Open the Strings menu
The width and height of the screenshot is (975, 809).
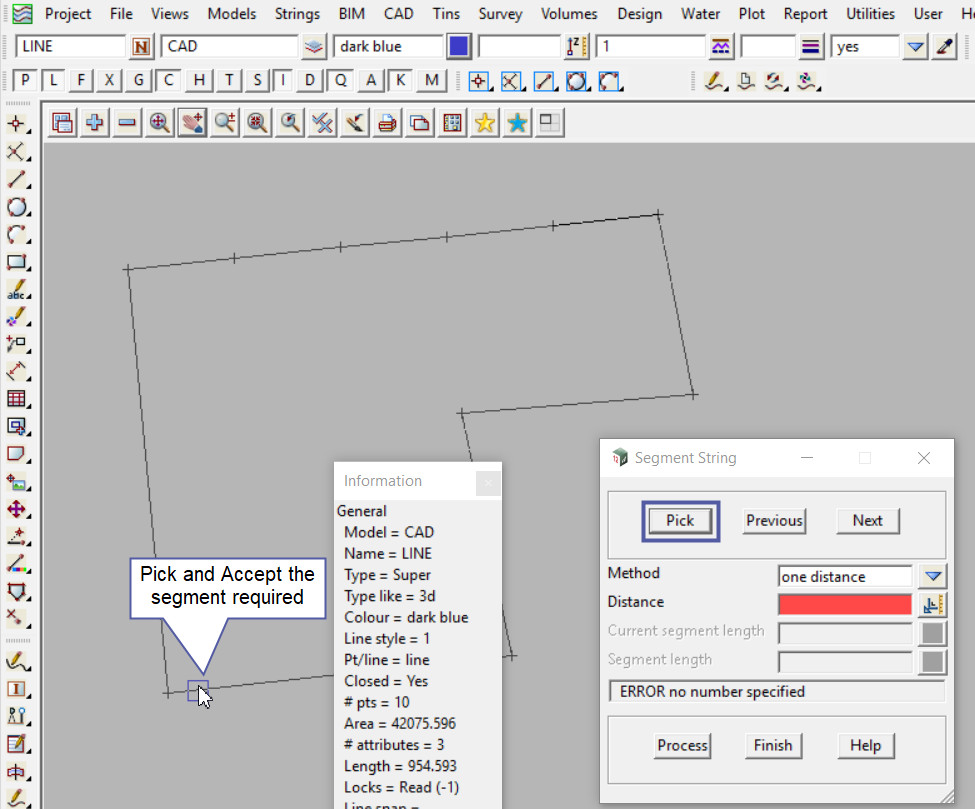297,14
